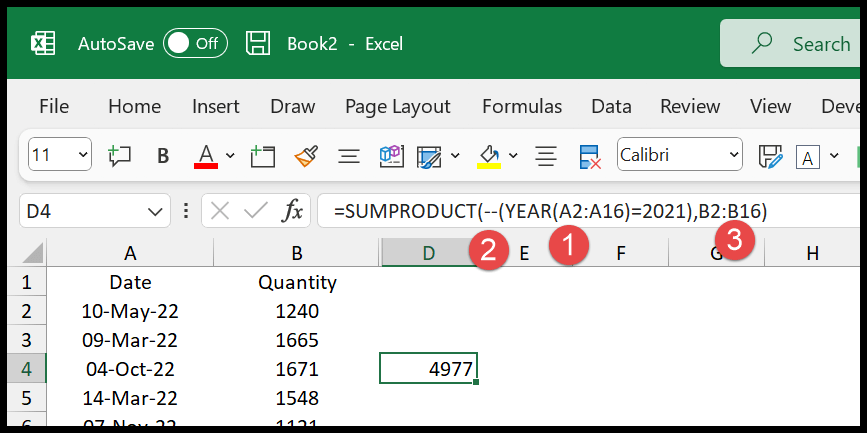The width and height of the screenshot is (867, 433).
Task: Click the 3D cubes models icon
Action: coord(392,156)
